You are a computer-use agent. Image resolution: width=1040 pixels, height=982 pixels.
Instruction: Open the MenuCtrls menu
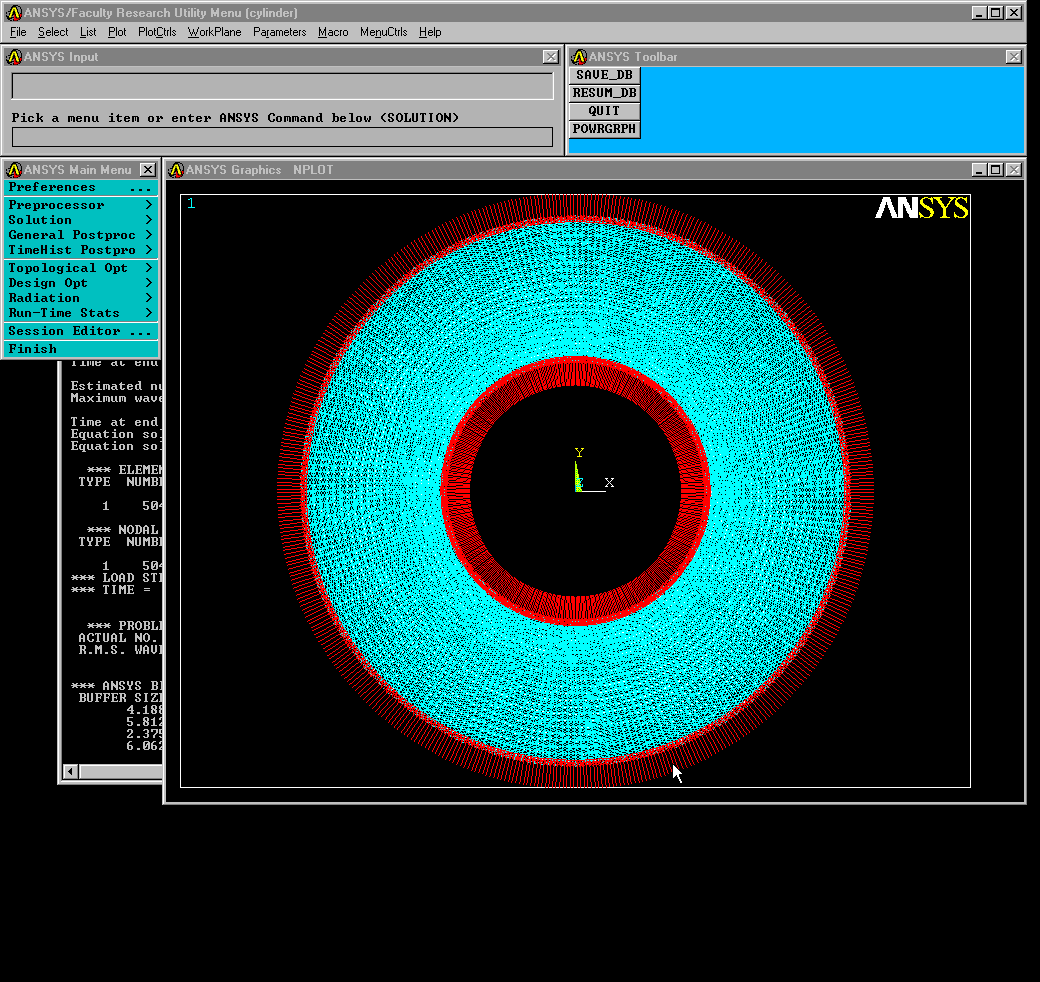(x=383, y=32)
